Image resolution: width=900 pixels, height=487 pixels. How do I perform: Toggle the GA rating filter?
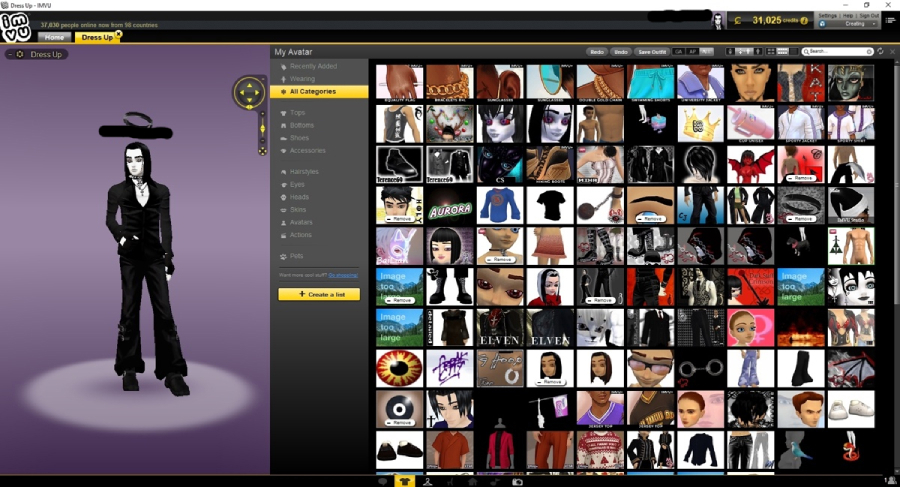(x=679, y=52)
